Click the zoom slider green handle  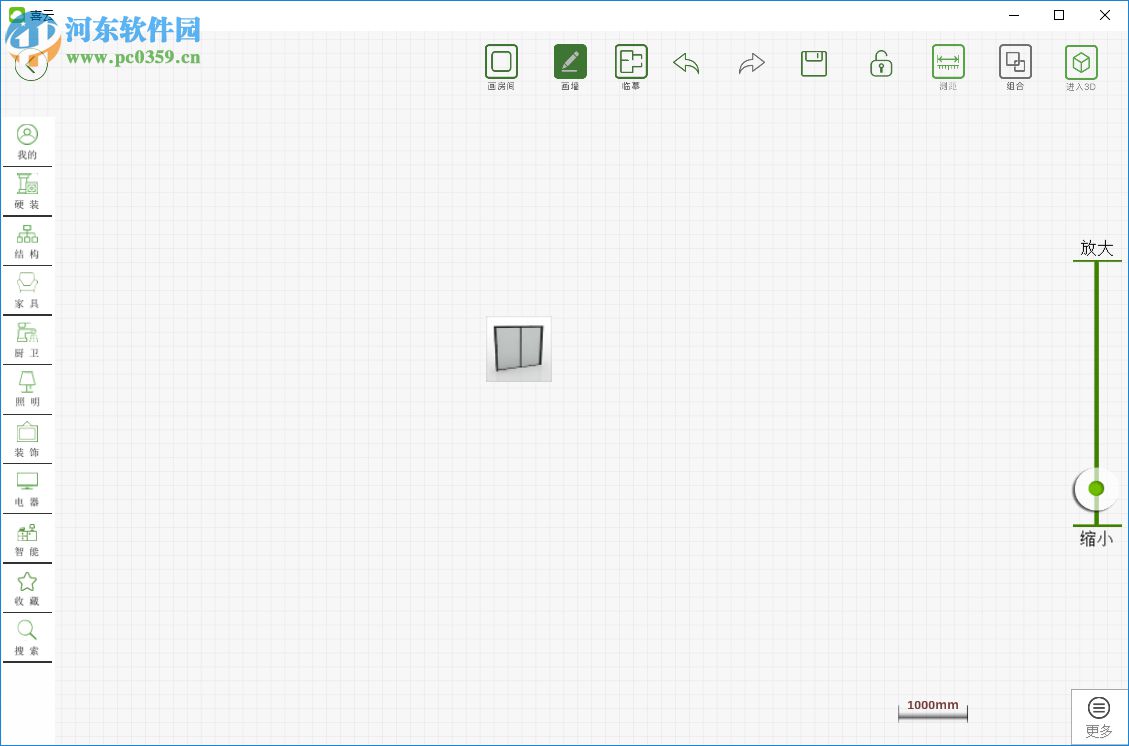pos(1096,489)
